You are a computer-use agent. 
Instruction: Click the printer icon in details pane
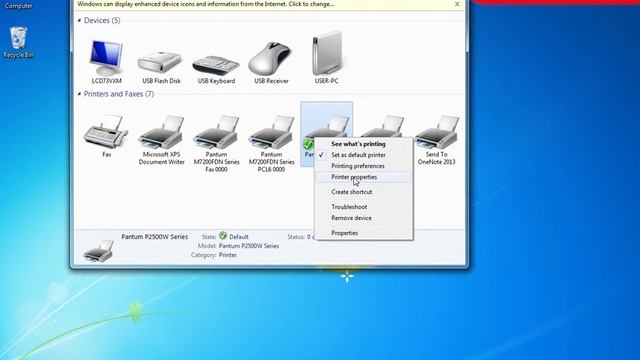(x=98, y=250)
